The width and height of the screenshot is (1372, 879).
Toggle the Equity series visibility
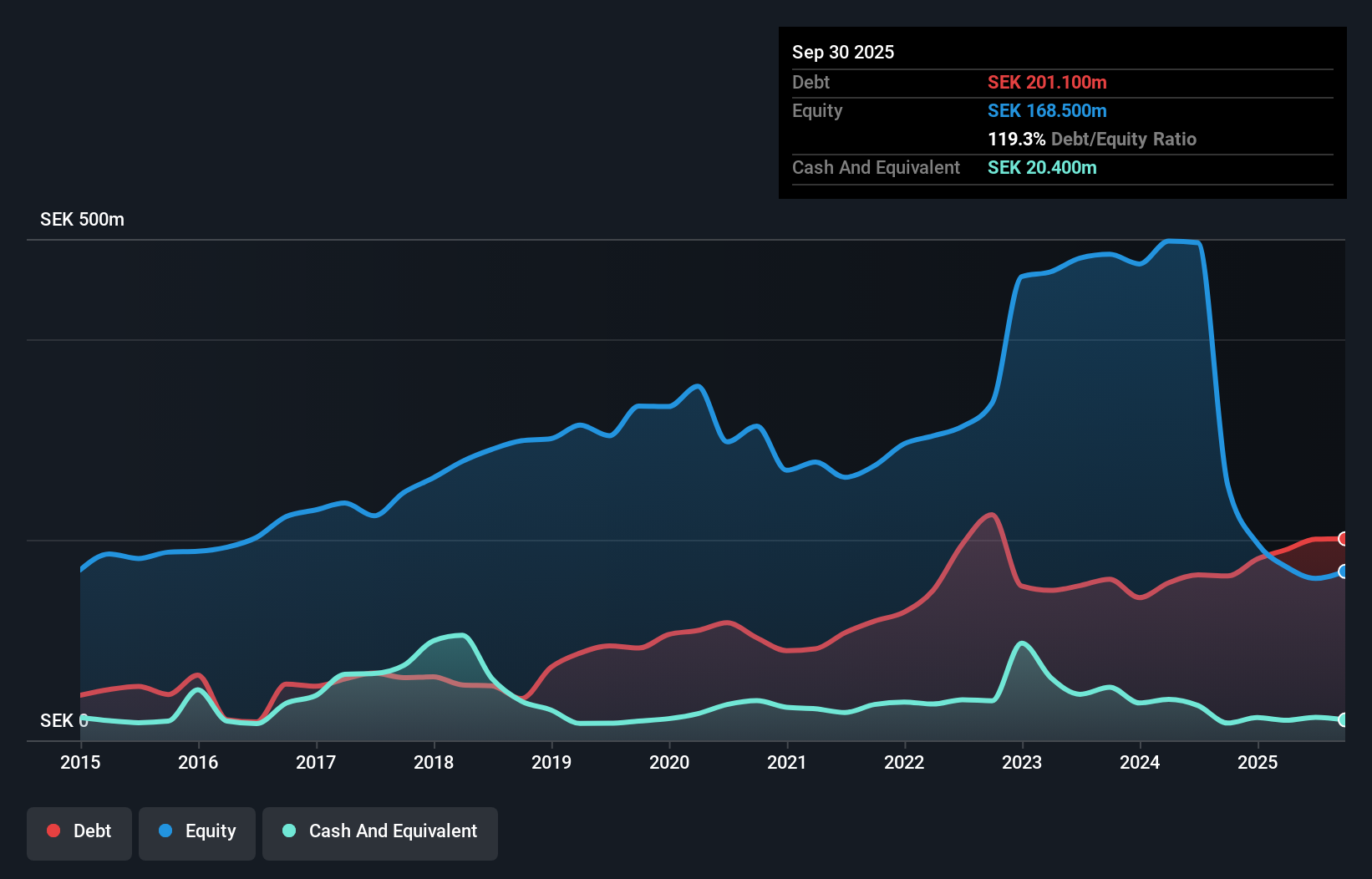[196, 831]
